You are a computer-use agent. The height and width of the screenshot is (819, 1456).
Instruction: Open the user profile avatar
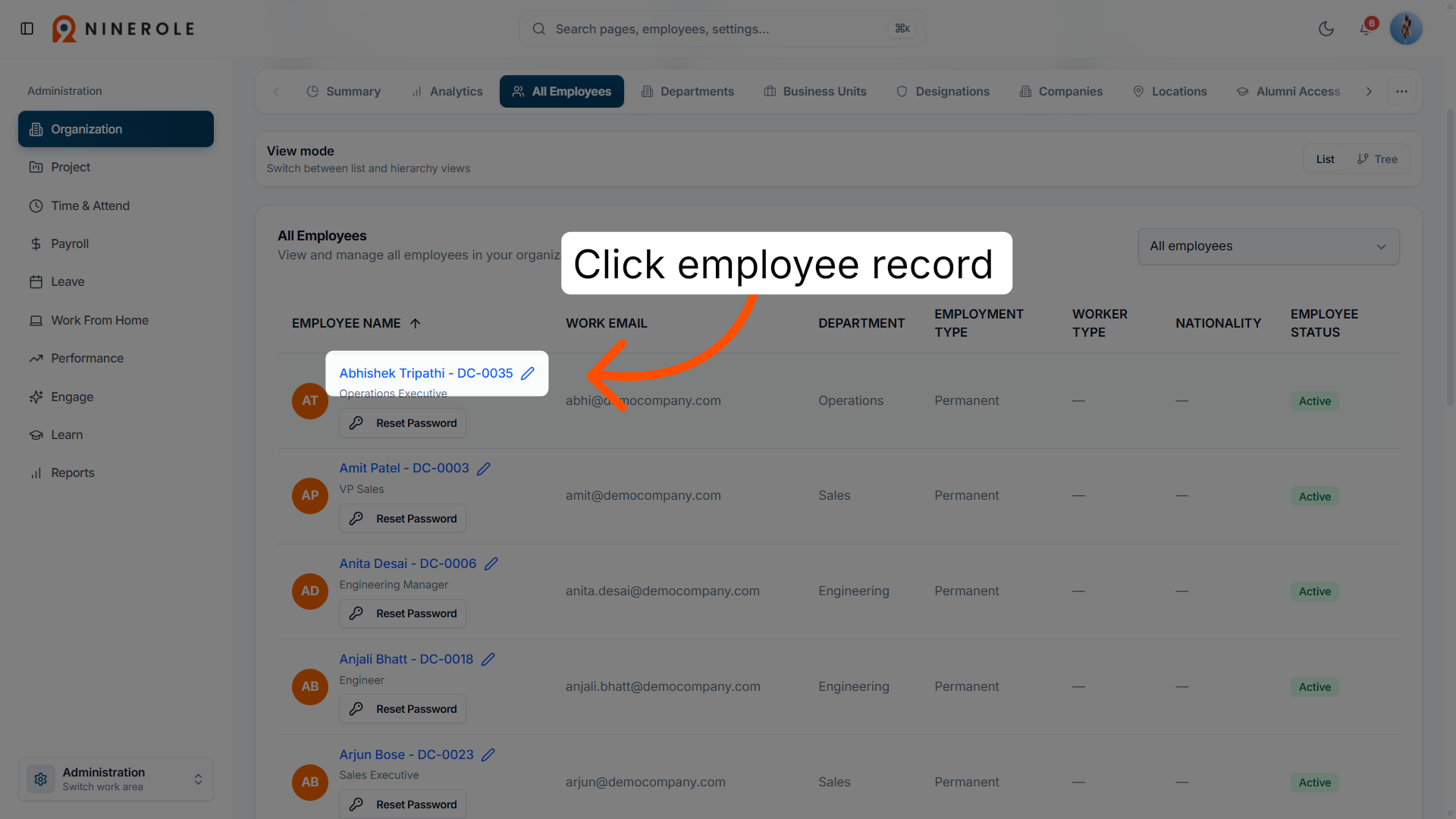(x=1406, y=29)
